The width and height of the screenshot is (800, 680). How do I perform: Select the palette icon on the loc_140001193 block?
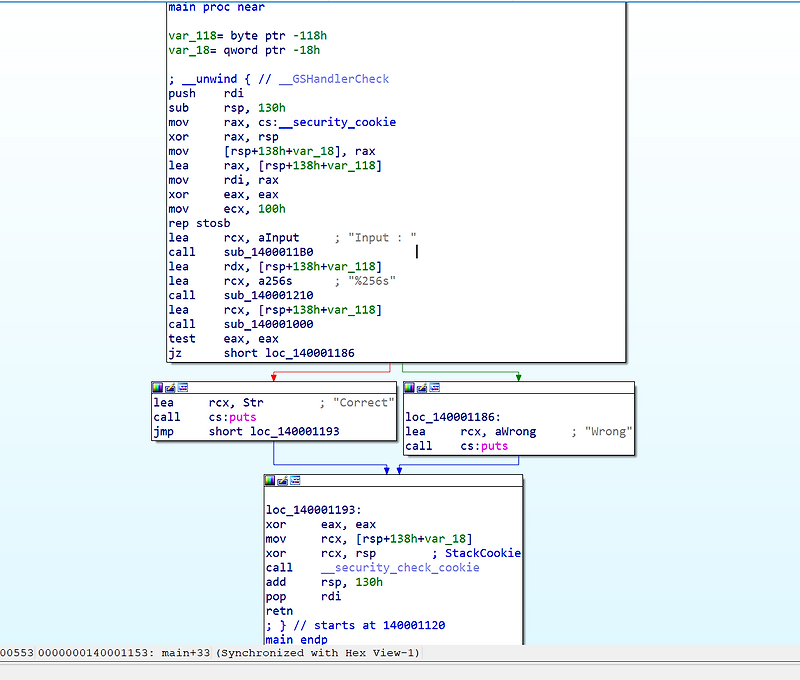click(x=270, y=480)
